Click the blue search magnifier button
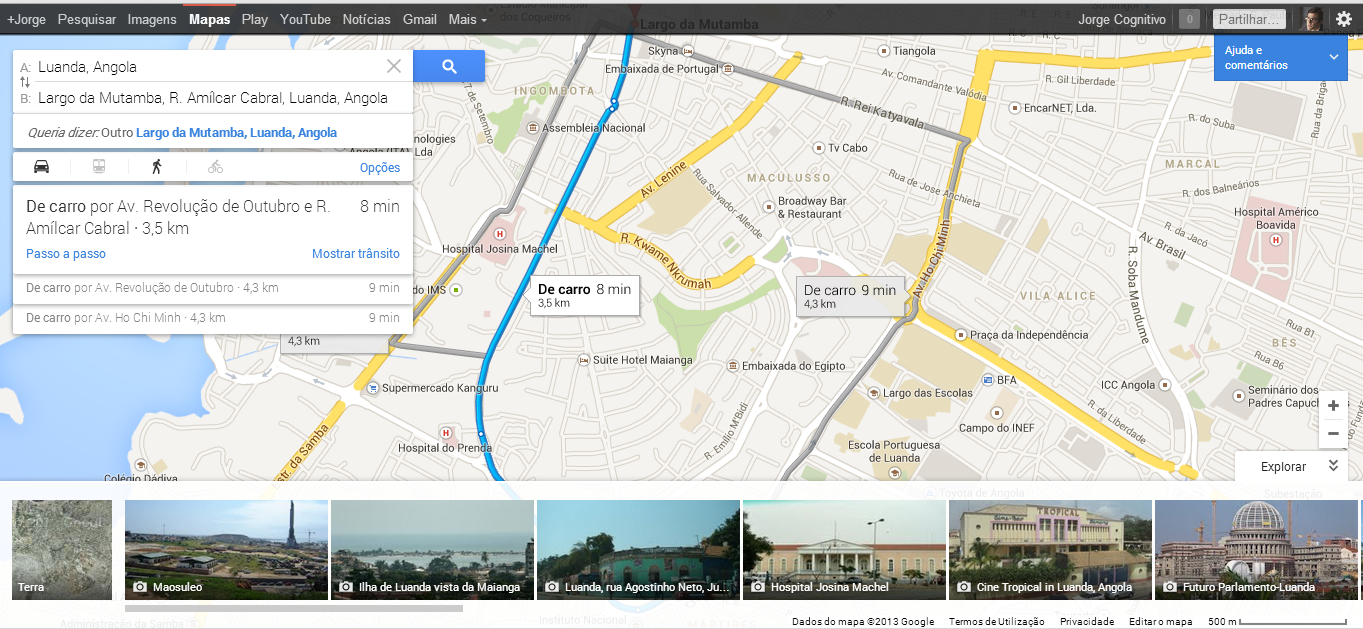This screenshot has width=1363, height=629. (x=449, y=66)
